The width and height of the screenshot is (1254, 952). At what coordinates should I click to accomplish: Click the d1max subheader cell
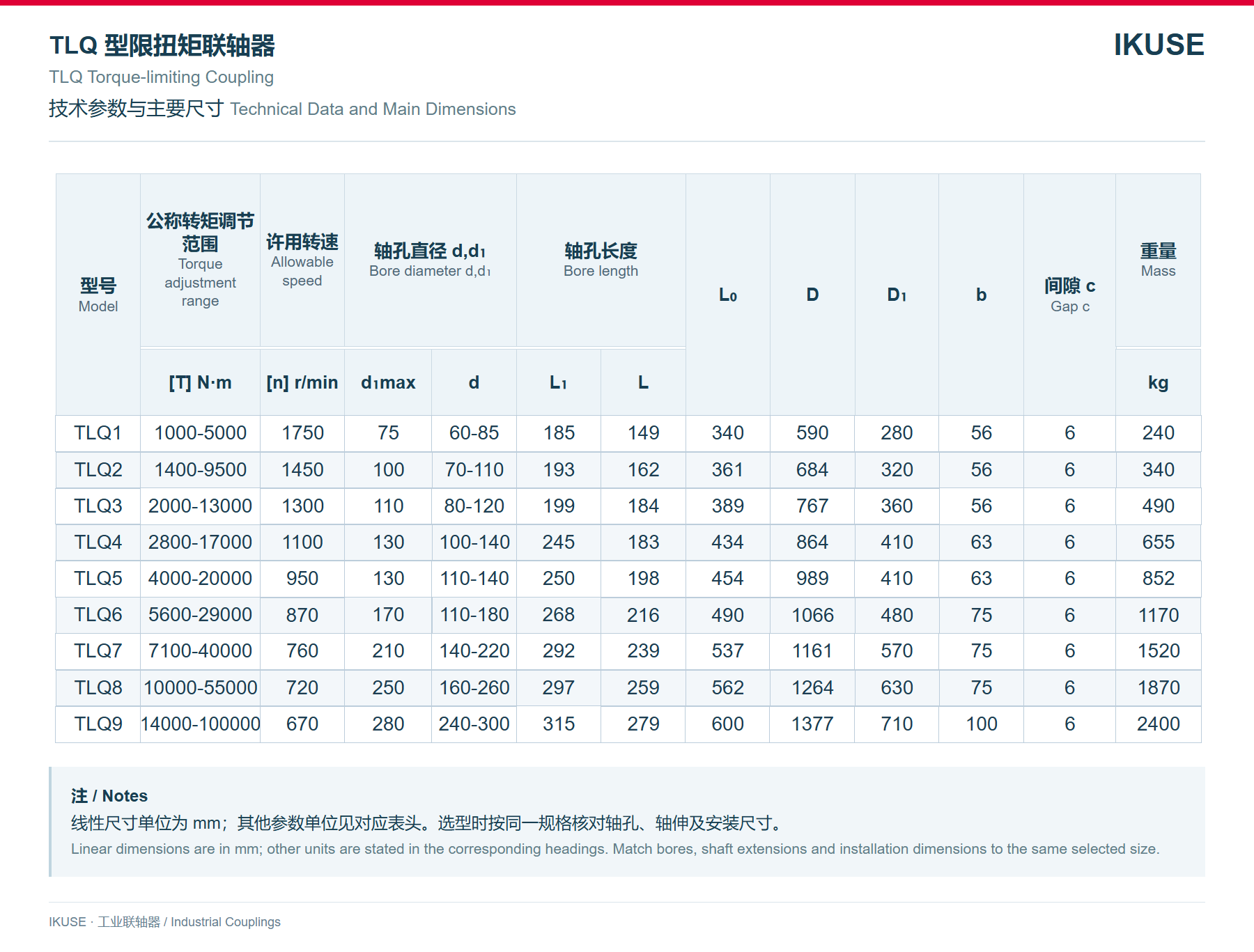point(388,382)
